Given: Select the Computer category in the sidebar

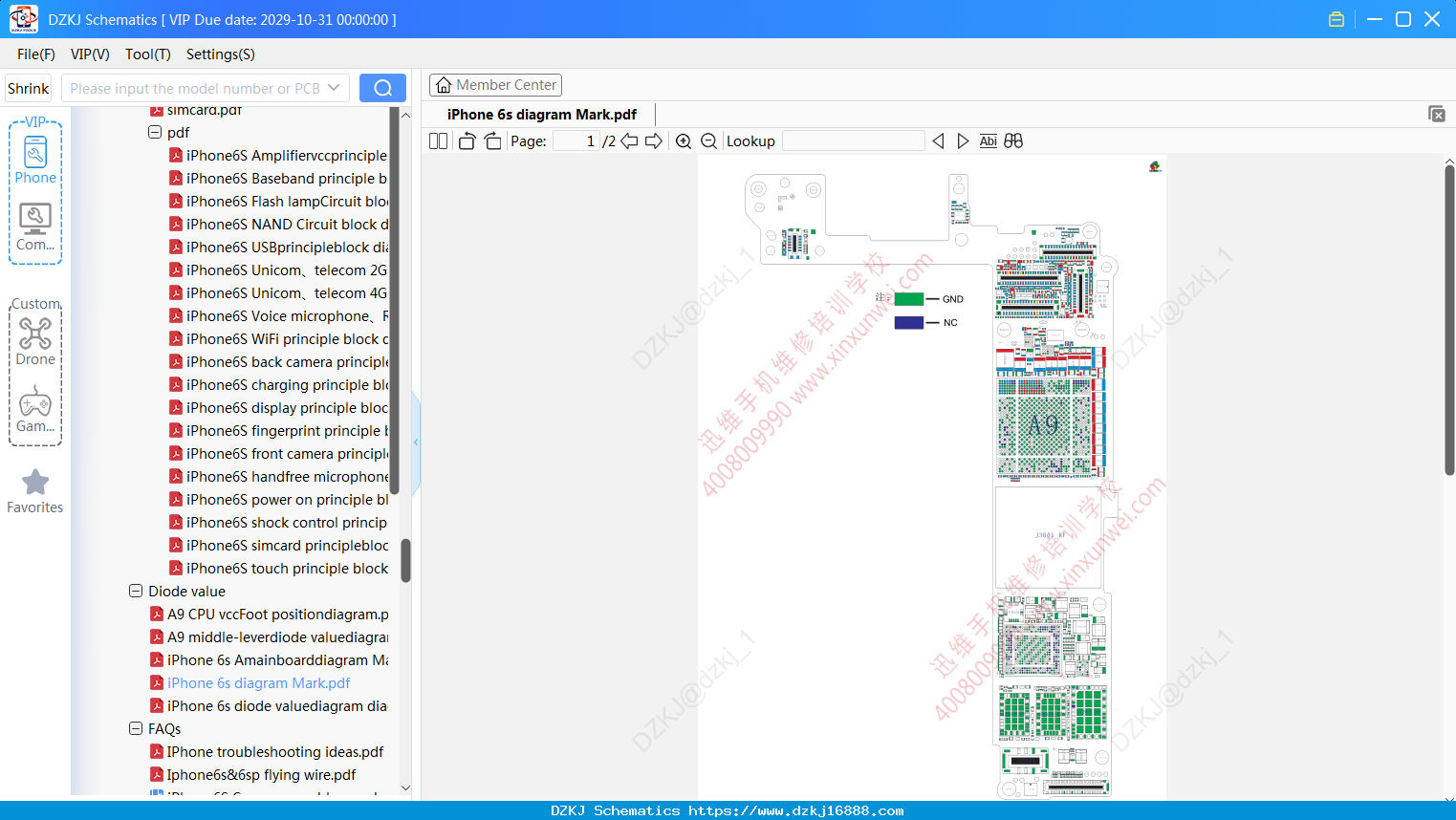Looking at the screenshot, I should [35, 227].
